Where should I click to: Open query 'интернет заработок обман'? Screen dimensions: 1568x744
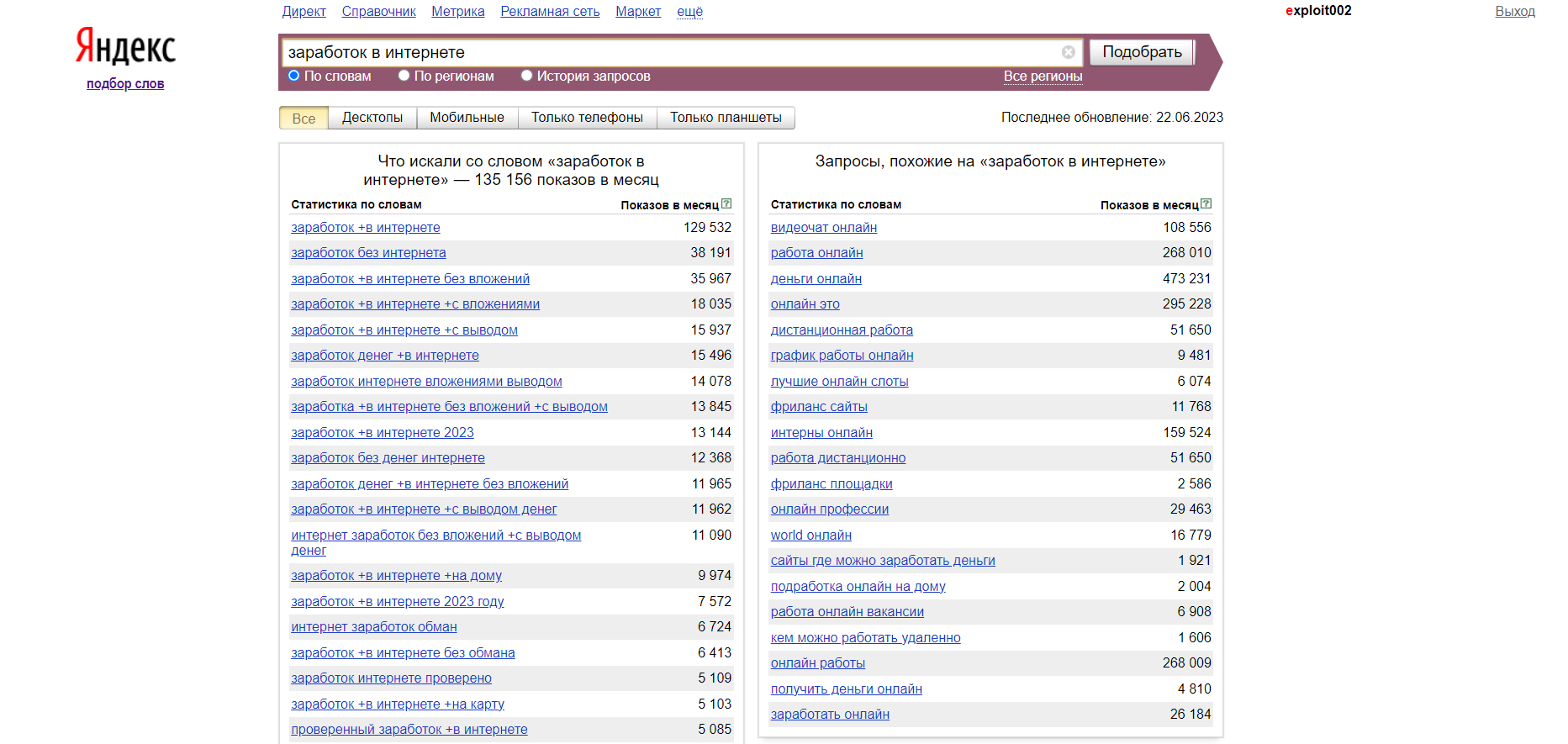click(x=374, y=627)
